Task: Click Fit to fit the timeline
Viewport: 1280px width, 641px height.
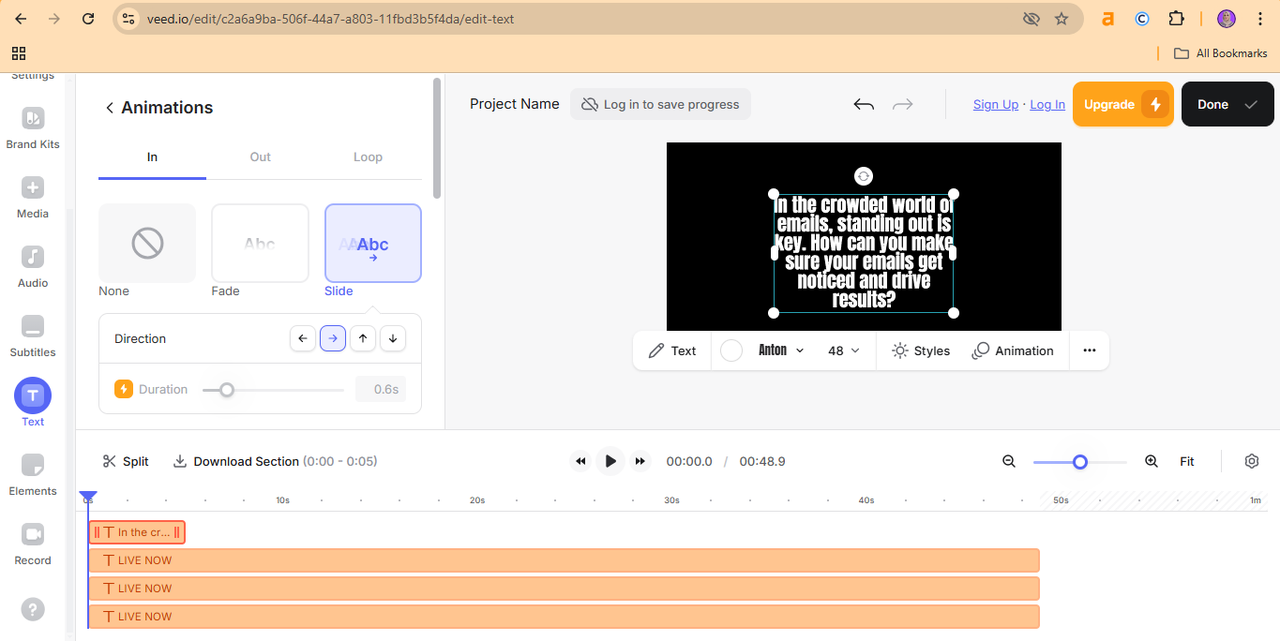Action: point(1187,461)
